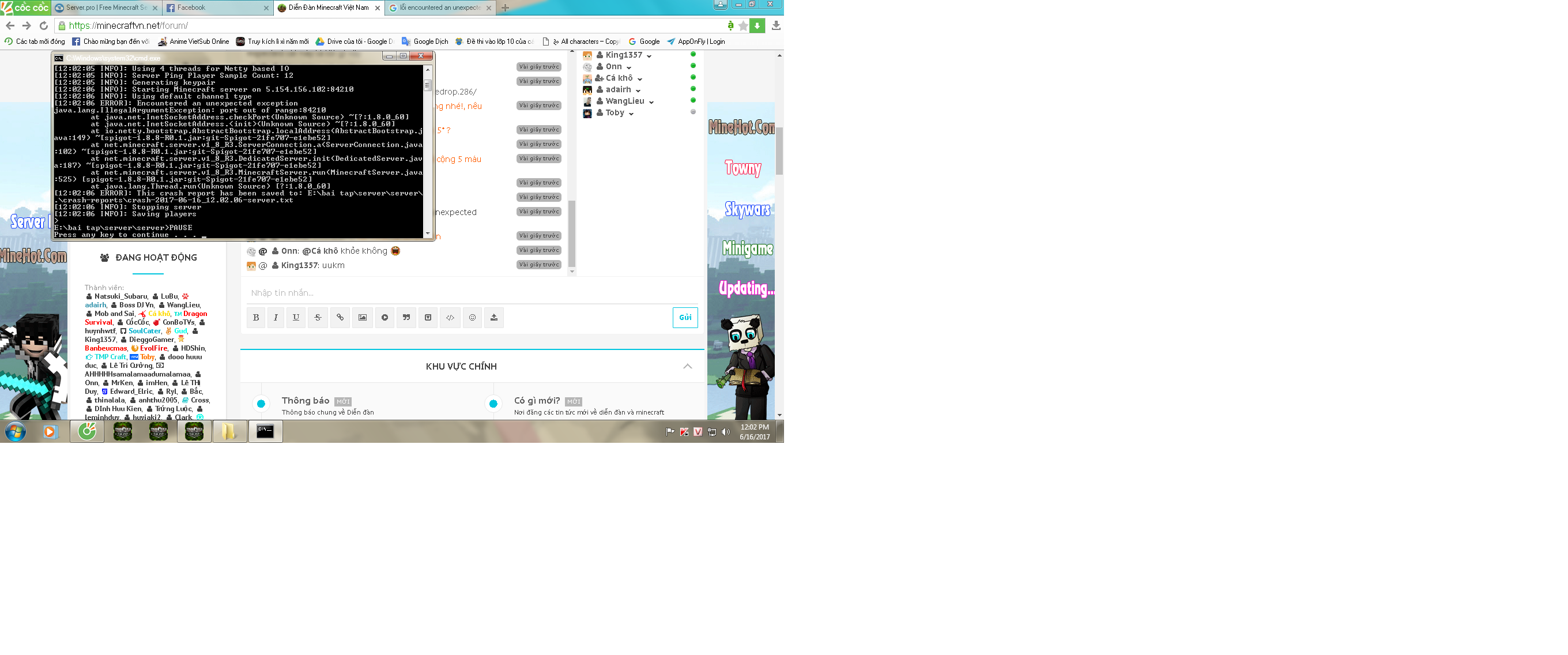Toggle bold formatting in chat editor
The height and width of the screenshot is (655, 1568).
click(255, 318)
